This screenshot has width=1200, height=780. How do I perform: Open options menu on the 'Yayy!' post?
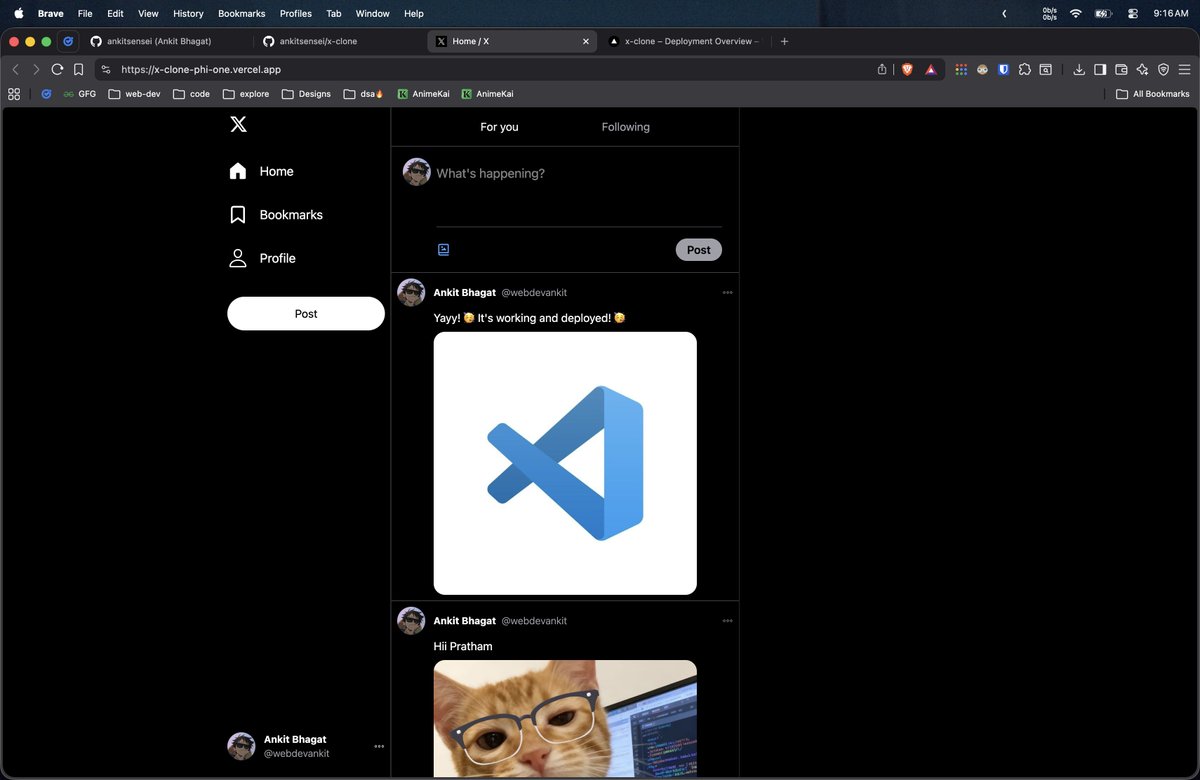(x=727, y=293)
